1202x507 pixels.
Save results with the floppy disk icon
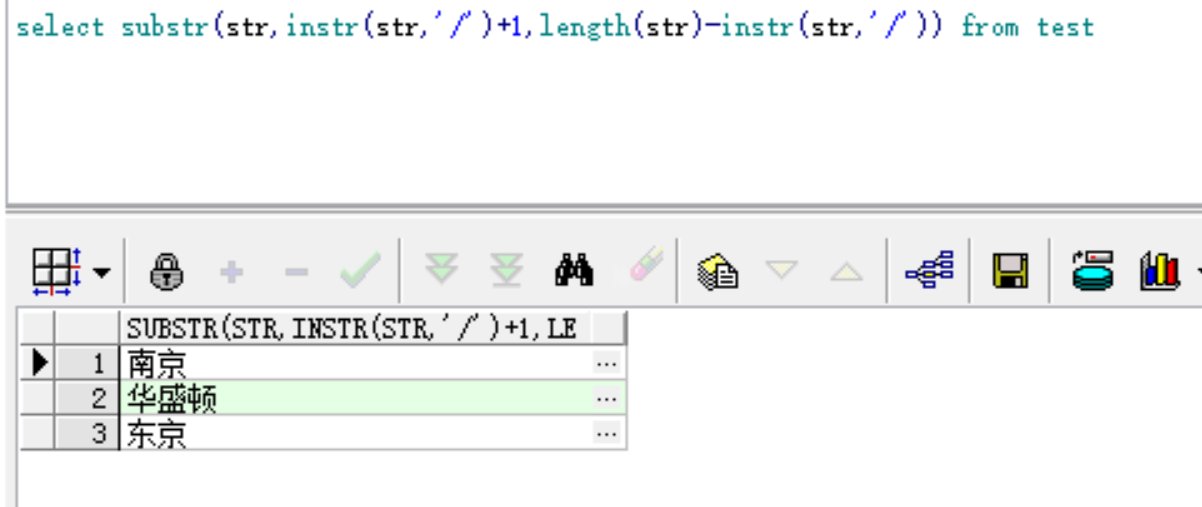tap(1010, 271)
